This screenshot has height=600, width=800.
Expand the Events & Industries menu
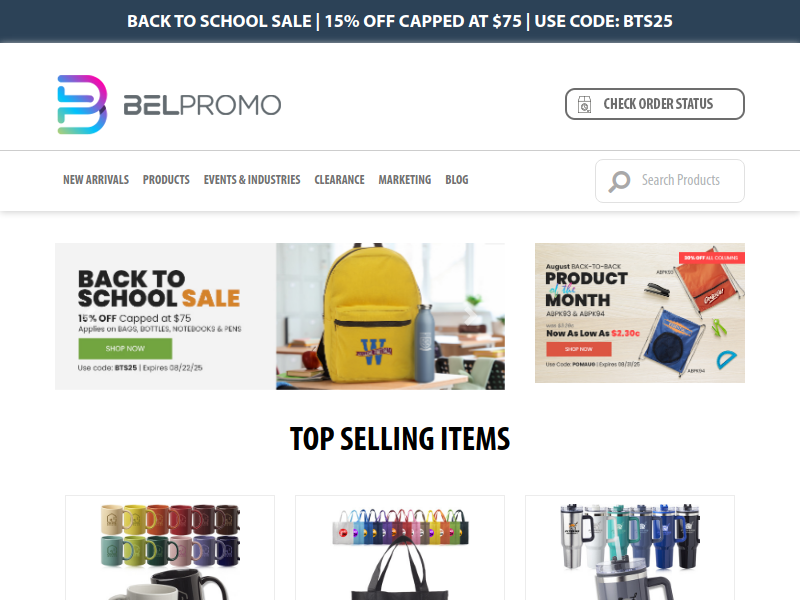pos(252,180)
